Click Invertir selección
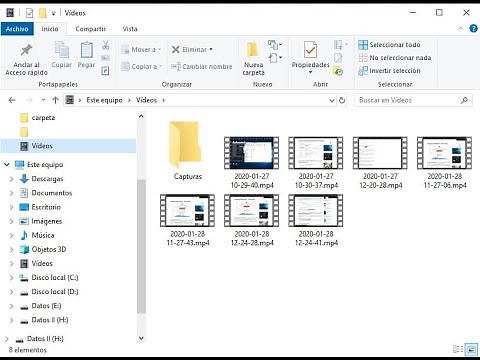Screen dimensions: 480x360 point(389,71)
